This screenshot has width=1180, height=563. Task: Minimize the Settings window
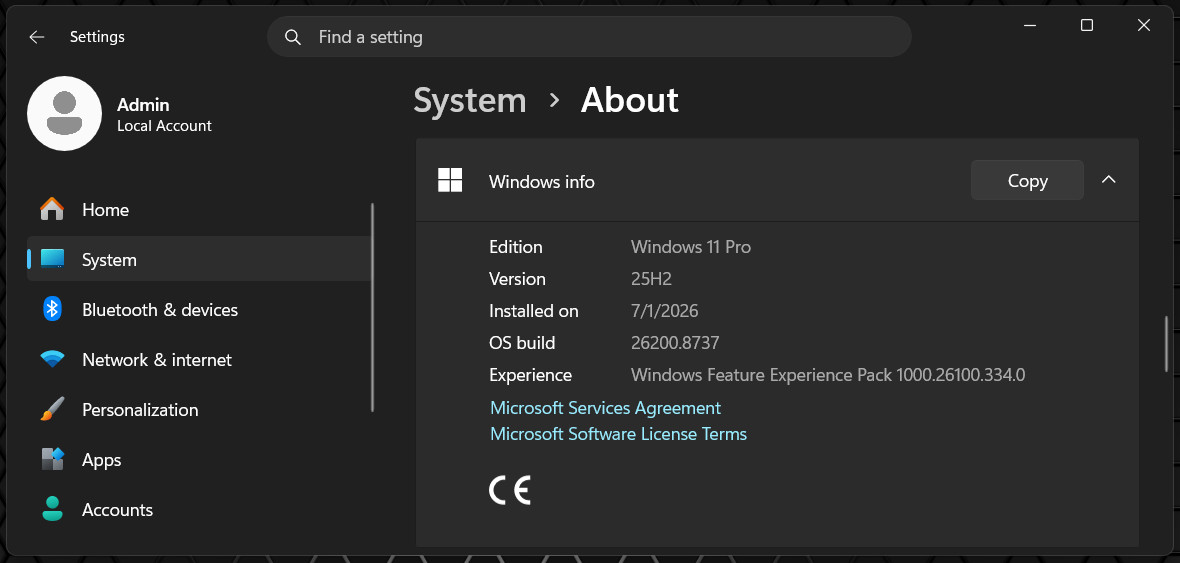1029,26
